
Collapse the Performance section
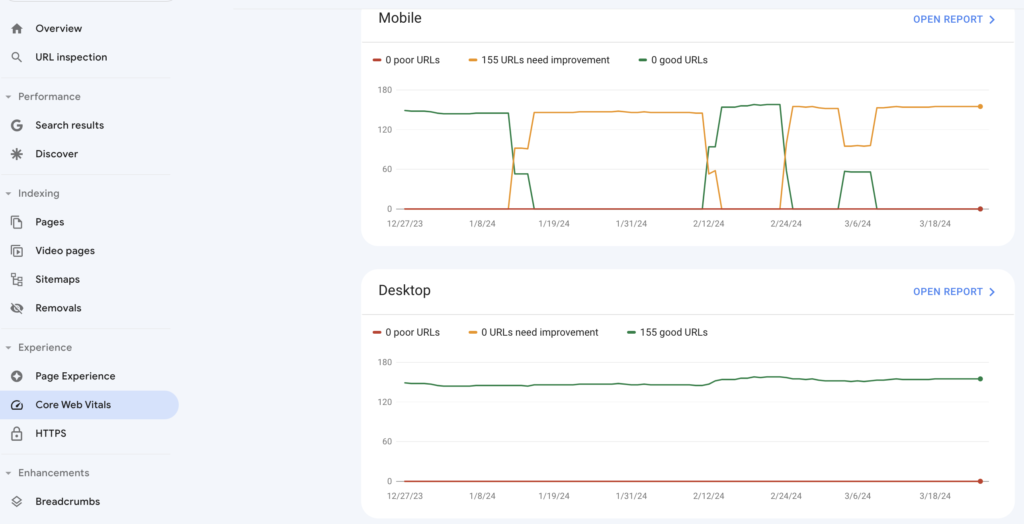coord(8,97)
